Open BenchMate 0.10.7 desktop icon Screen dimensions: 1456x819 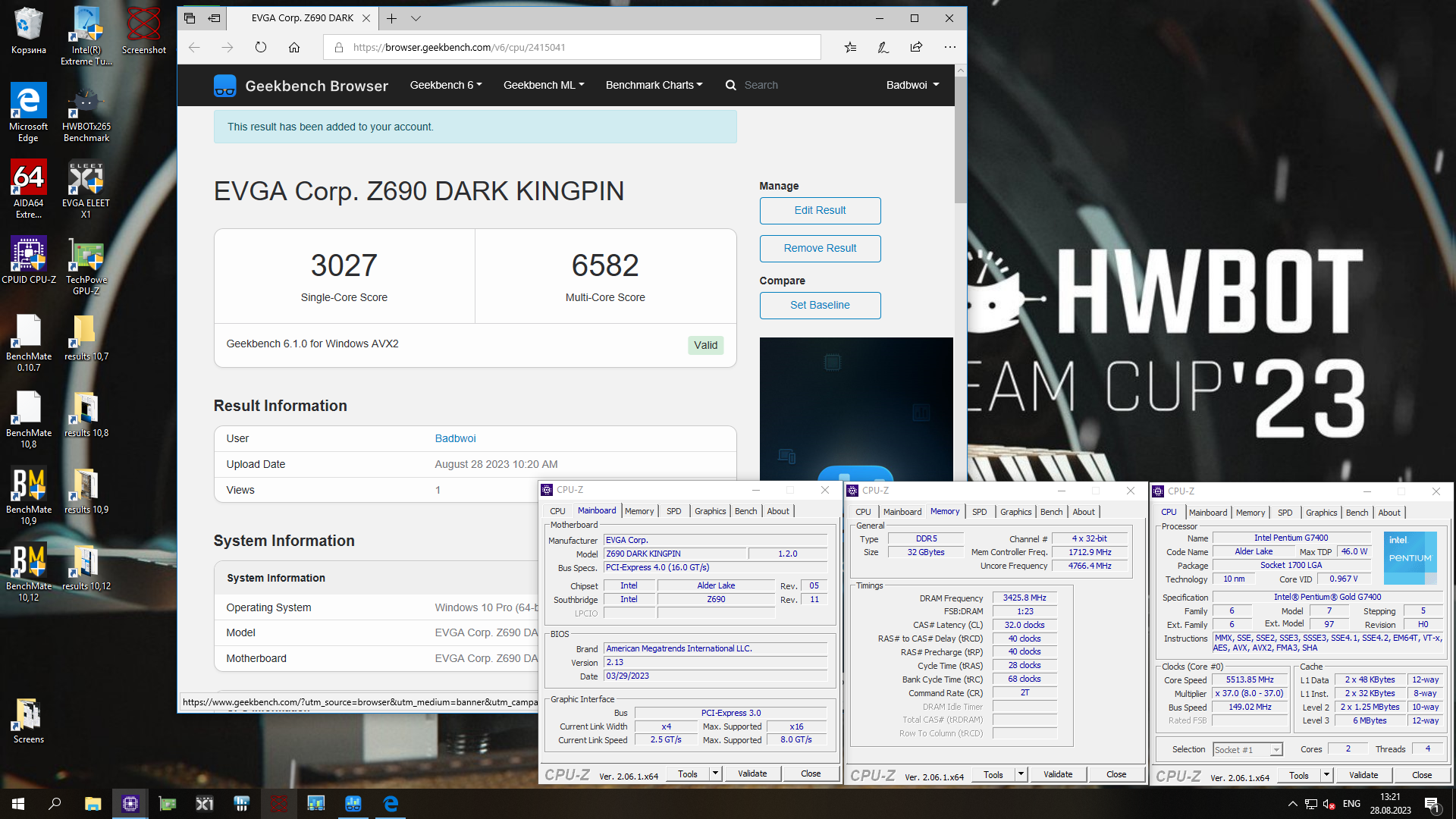coord(28,342)
